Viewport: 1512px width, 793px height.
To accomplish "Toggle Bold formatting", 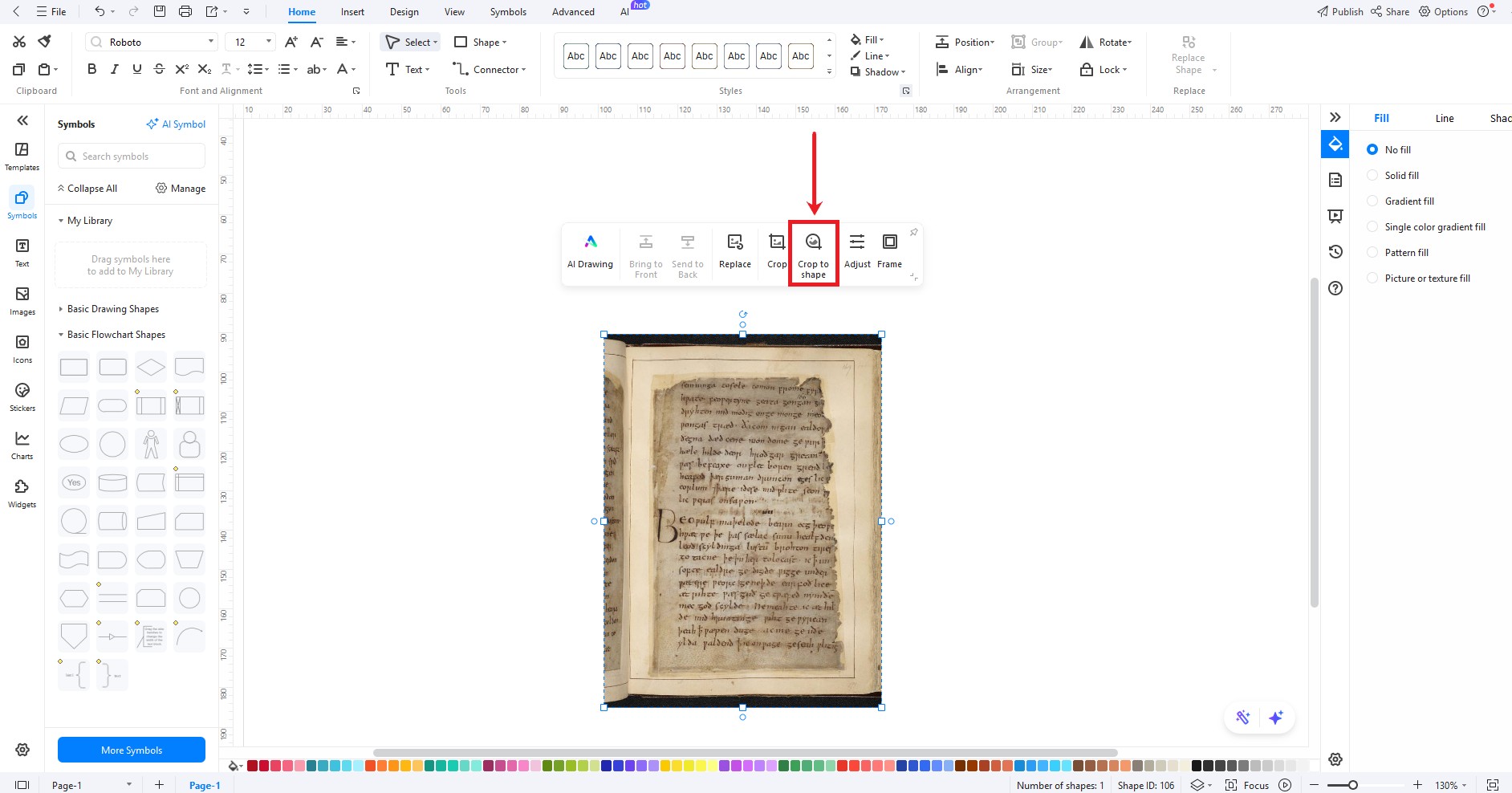I will tap(91, 69).
